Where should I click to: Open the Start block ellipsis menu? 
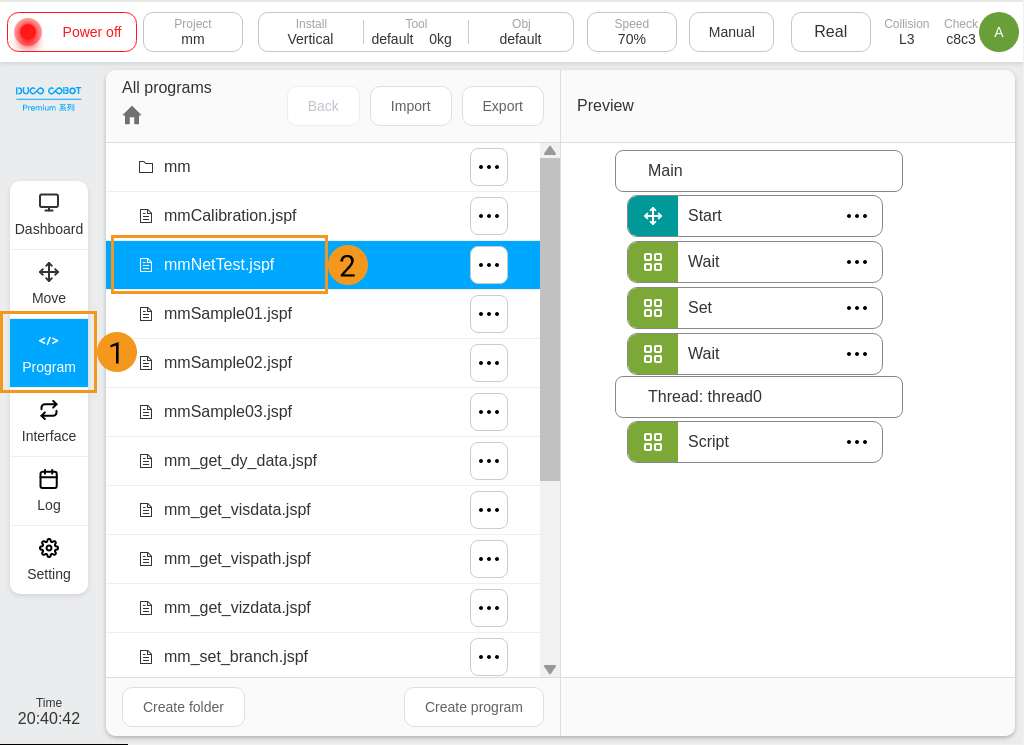tap(857, 216)
